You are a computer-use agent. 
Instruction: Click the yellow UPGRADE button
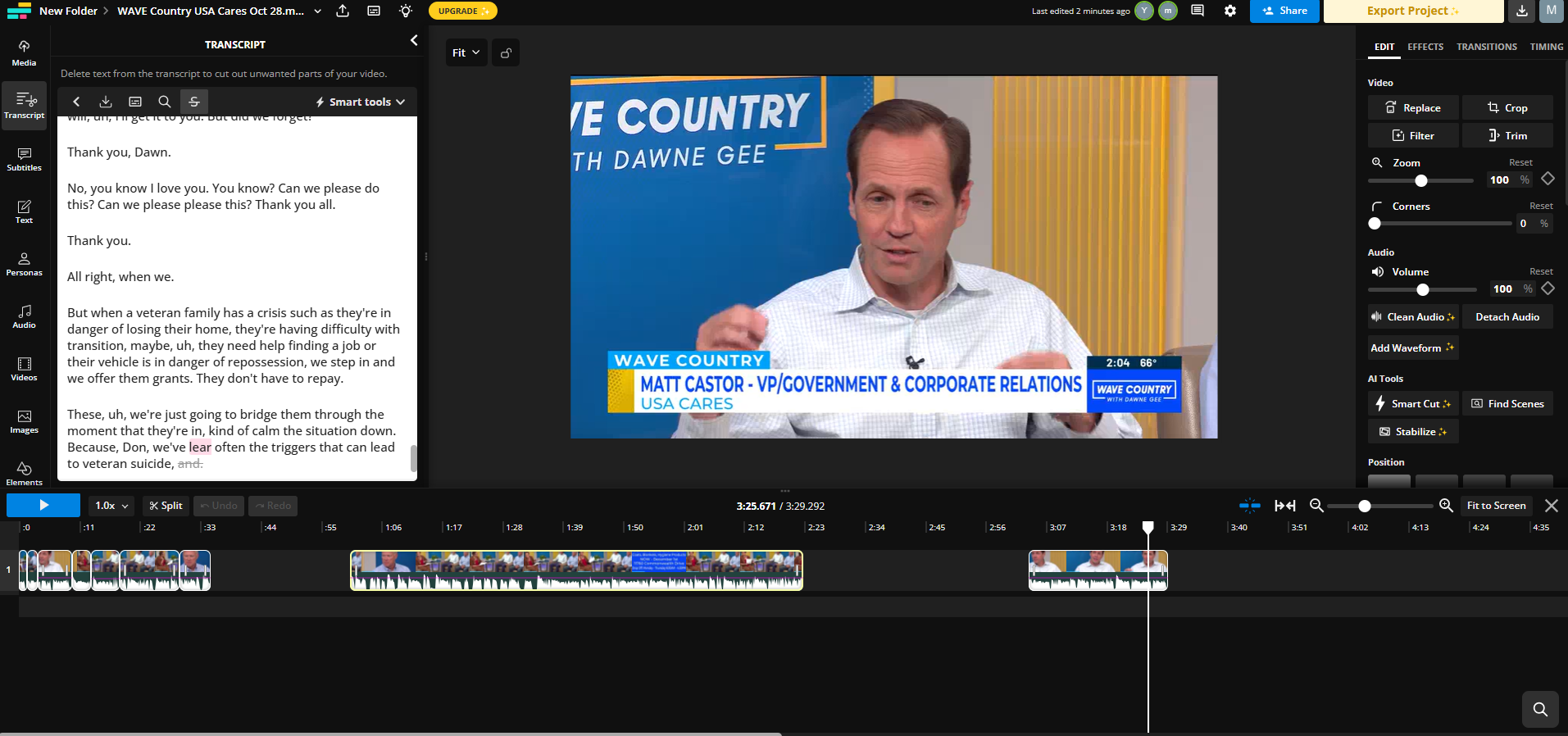point(463,11)
